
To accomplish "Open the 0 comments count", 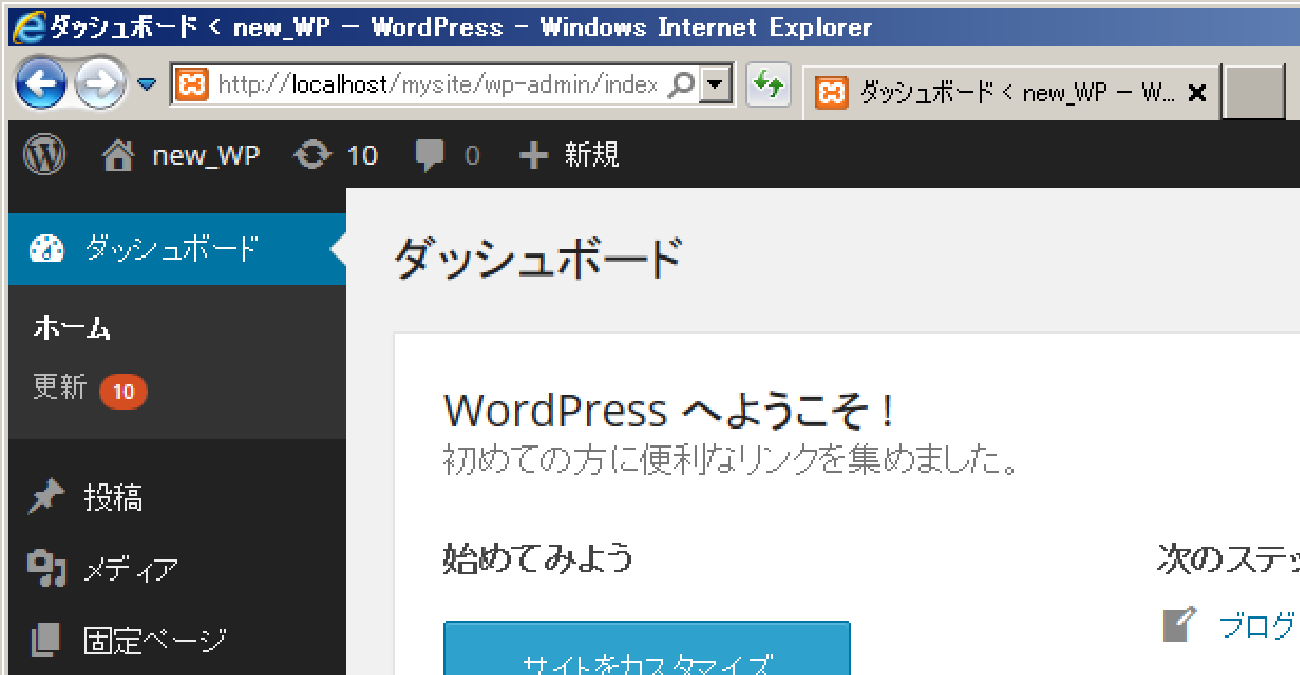I will tap(472, 156).
